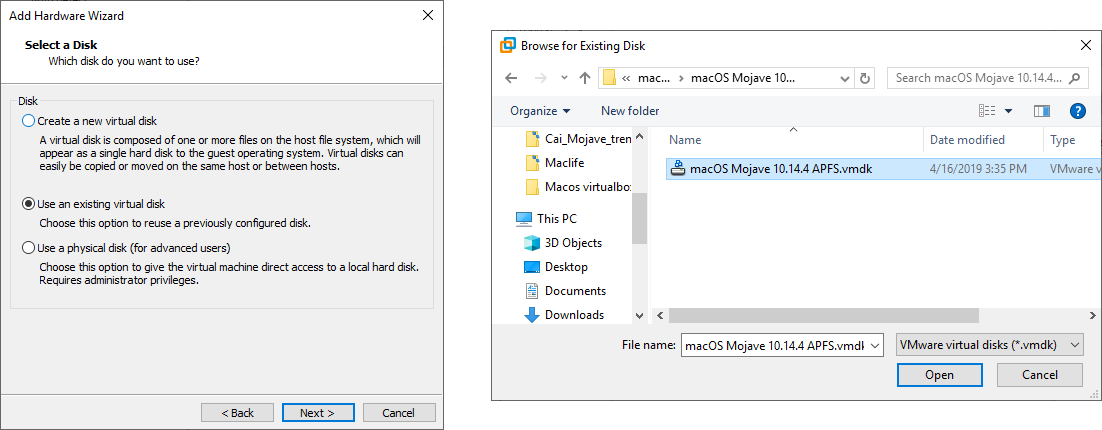The width and height of the screenshot is (1102, 430).
Task: Select Use a physical disk option
Action: (28, 248)
